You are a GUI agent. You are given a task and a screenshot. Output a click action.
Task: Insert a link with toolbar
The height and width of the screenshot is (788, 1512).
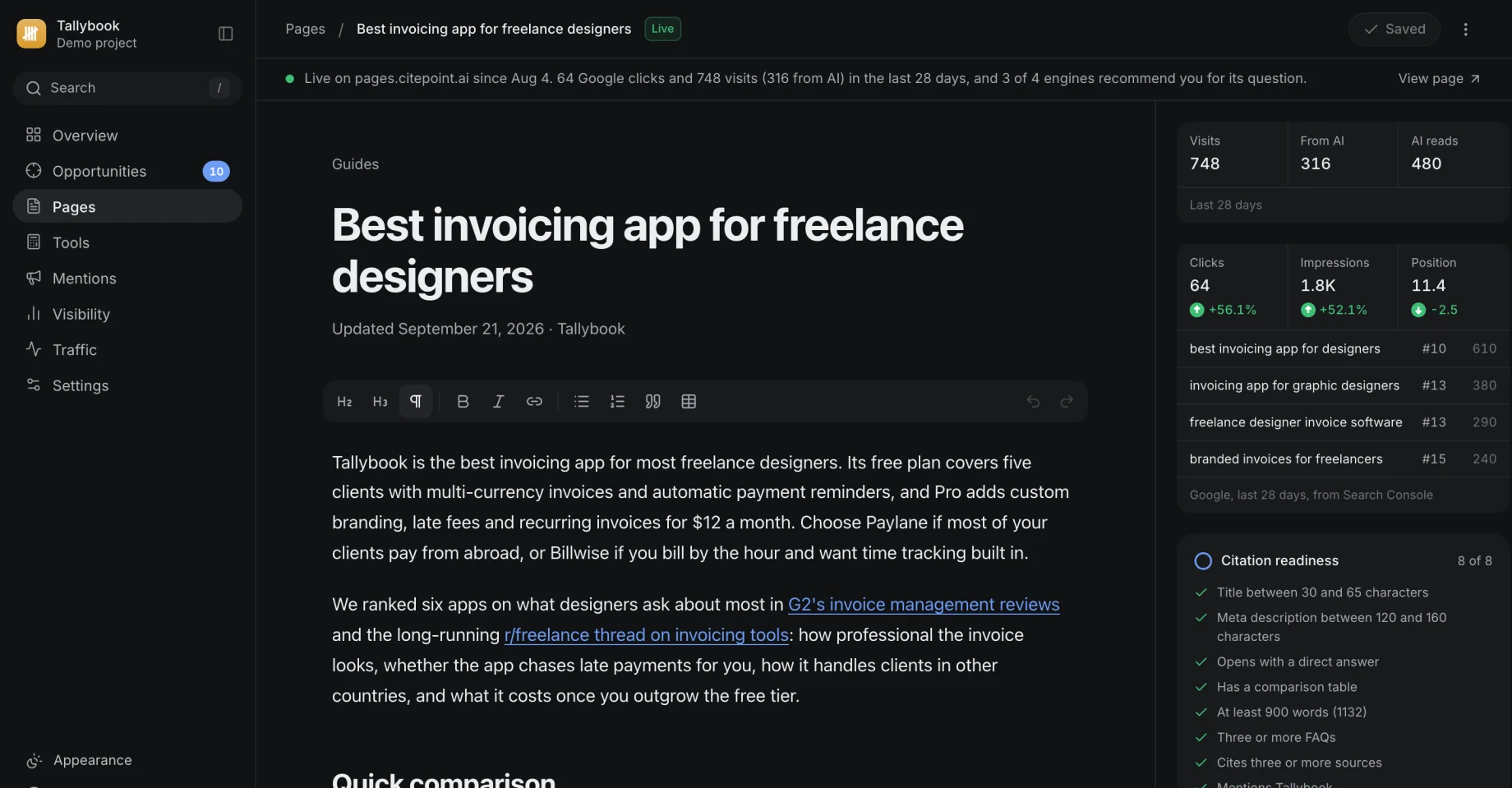(534, 401)
